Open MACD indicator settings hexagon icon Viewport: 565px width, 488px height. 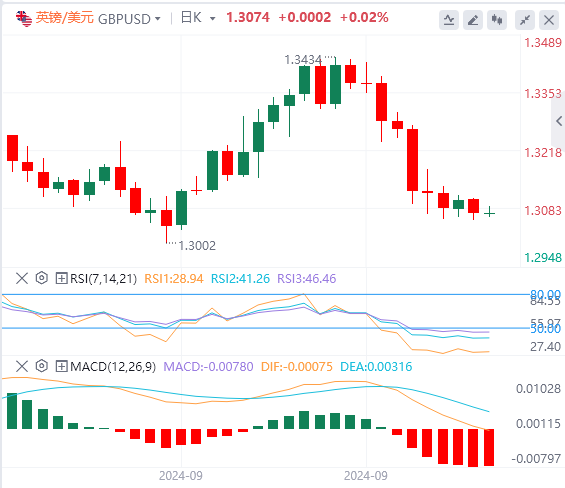pos(42,366)
